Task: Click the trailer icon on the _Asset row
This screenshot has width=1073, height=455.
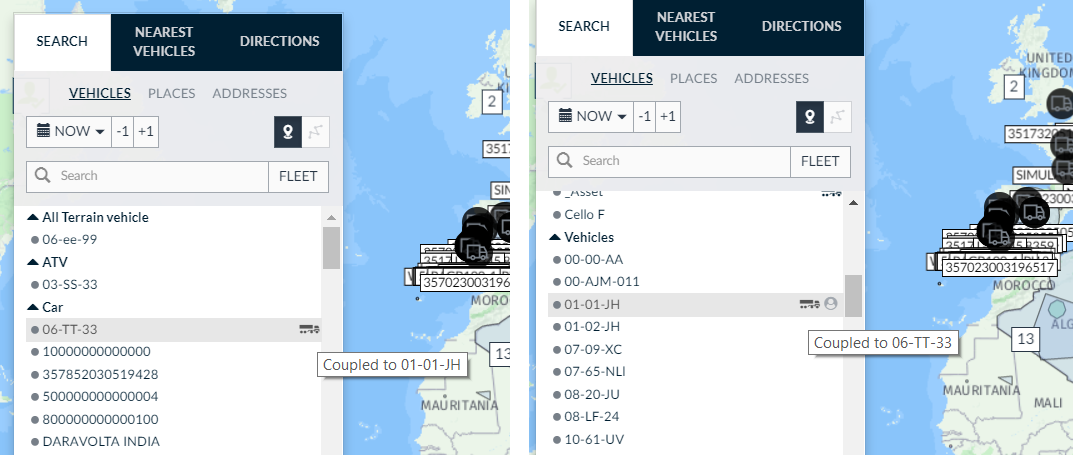Action: [830, 191]
